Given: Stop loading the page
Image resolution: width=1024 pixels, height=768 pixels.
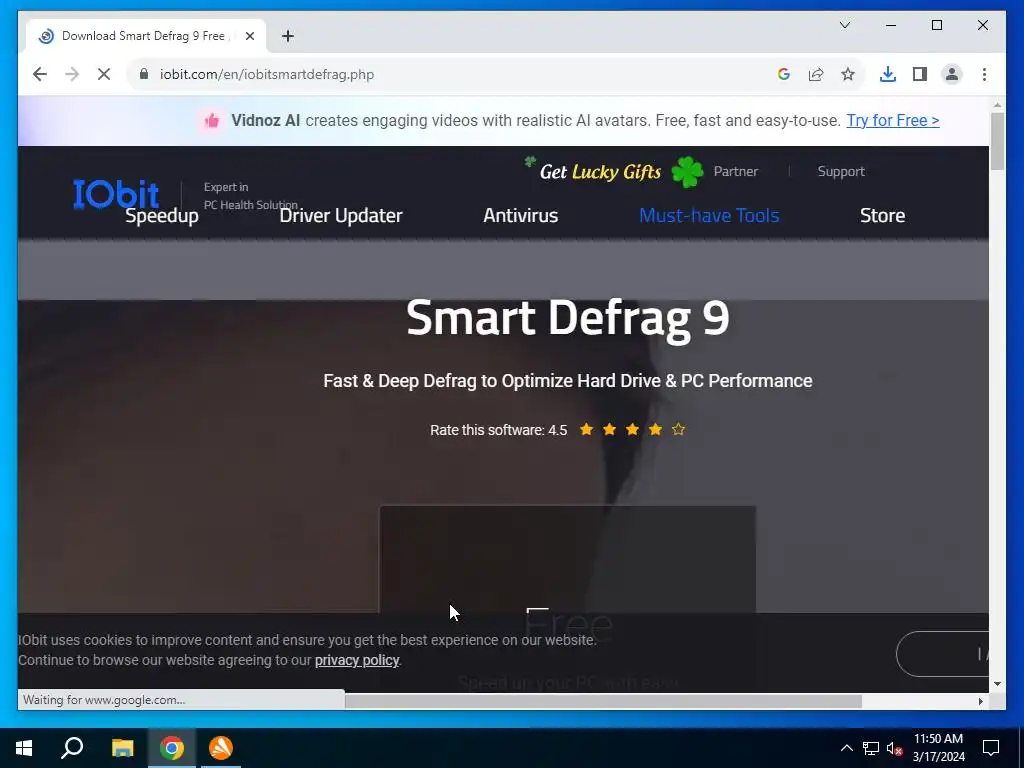Looking at the screenshot, I should click(104, 74).
